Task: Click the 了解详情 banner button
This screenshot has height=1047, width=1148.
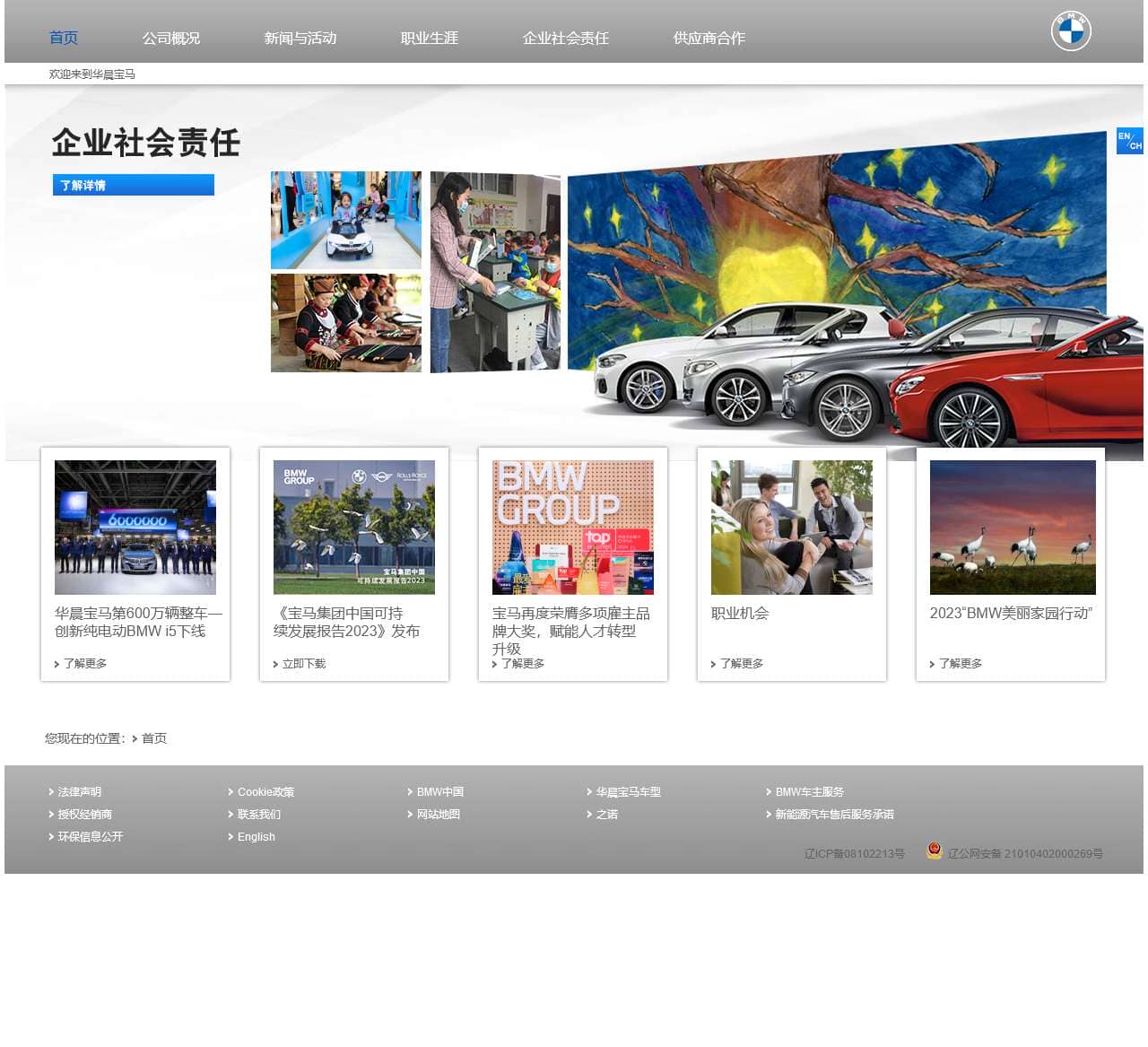Action: [x=134, y=185]
